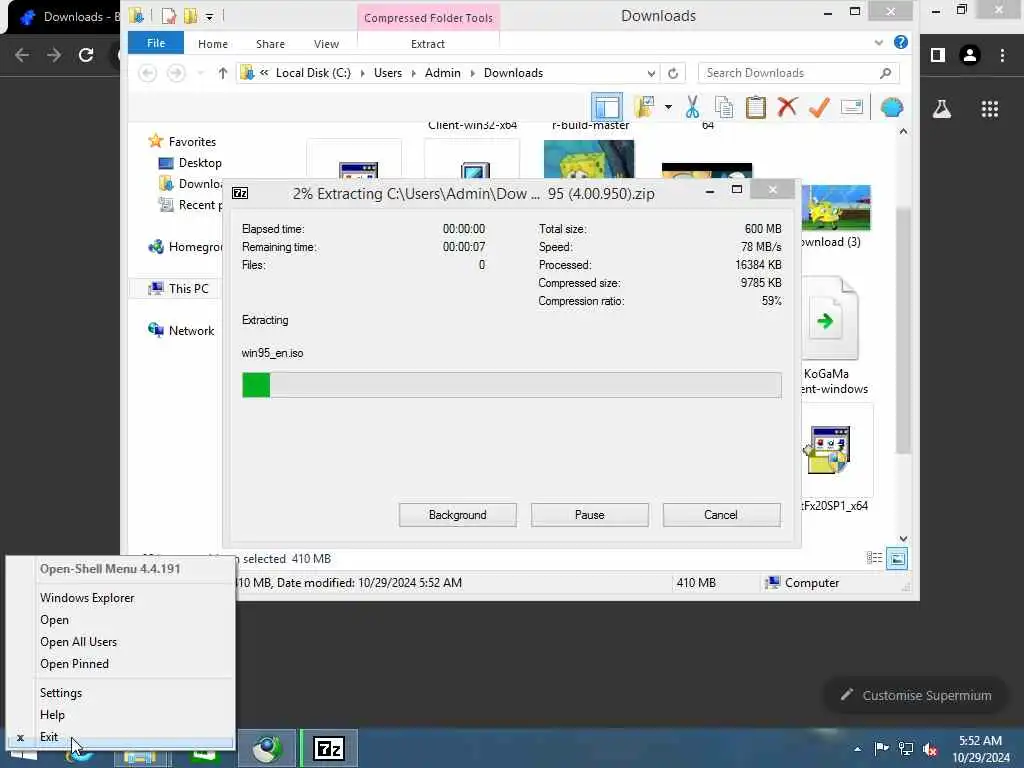The height and width of the screenshot is (768, 1024).
Task: Click the extraction progress bar
Action: (511, 385)
